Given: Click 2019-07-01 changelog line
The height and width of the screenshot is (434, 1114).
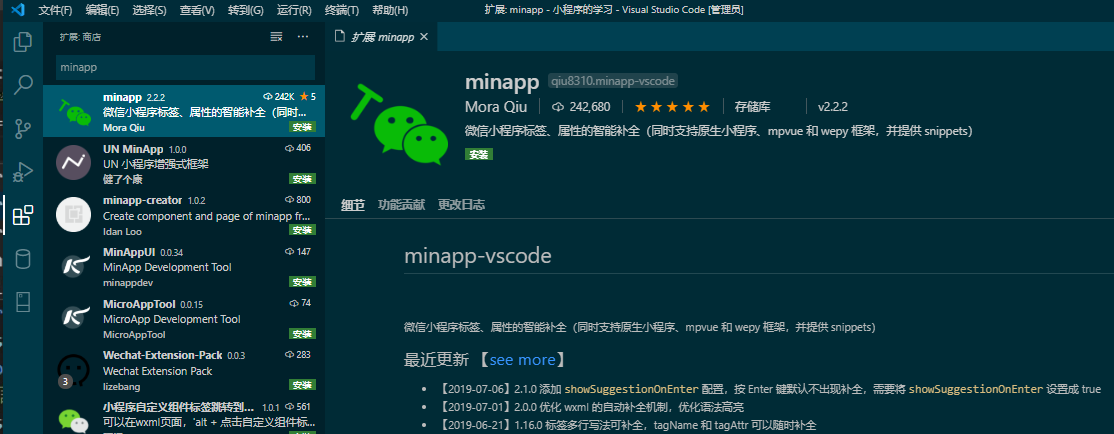Looking at the screenshot, I should tap(592, 407).
